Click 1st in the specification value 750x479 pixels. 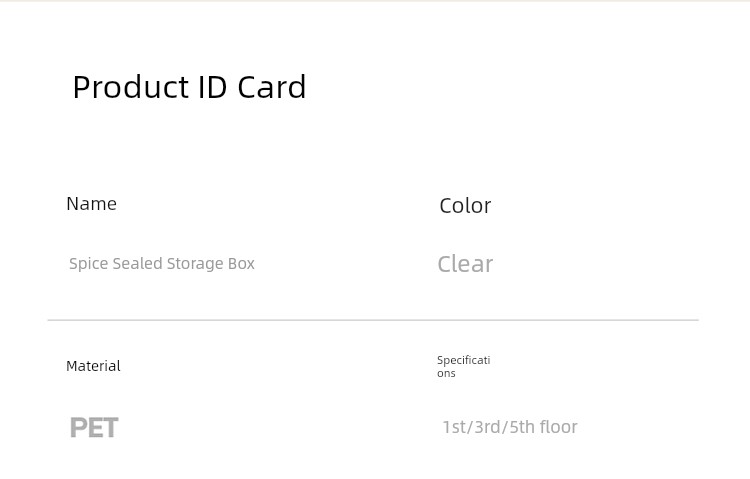pyautogui.click(x=453, y=427)
